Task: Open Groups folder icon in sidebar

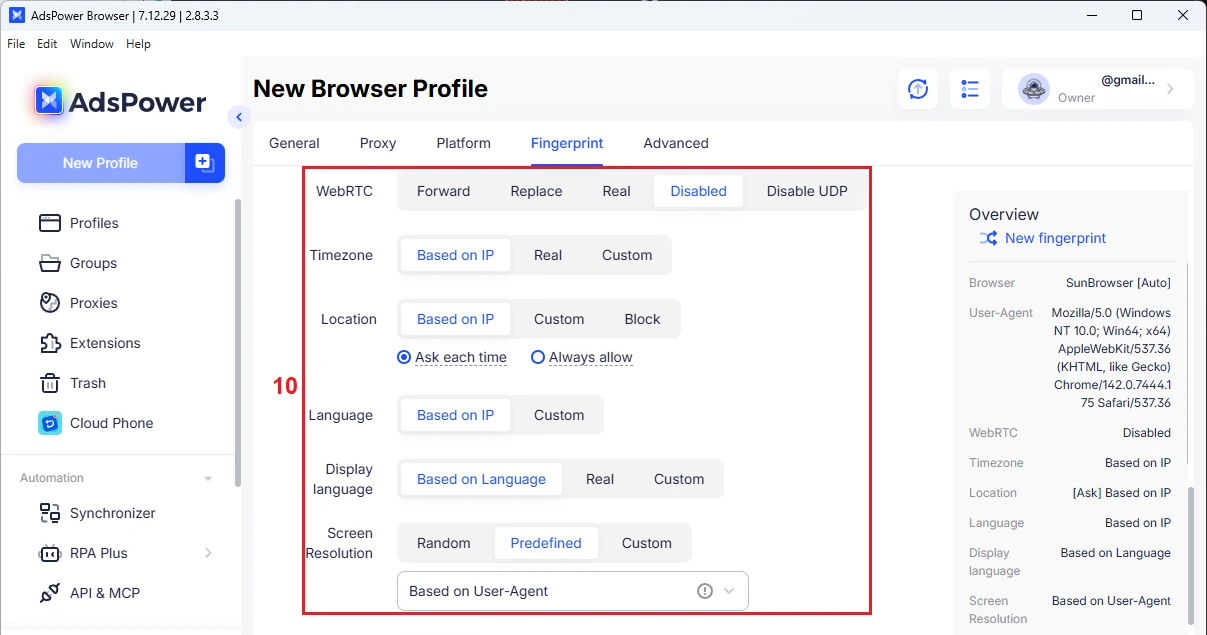Action: click(50, 263)
